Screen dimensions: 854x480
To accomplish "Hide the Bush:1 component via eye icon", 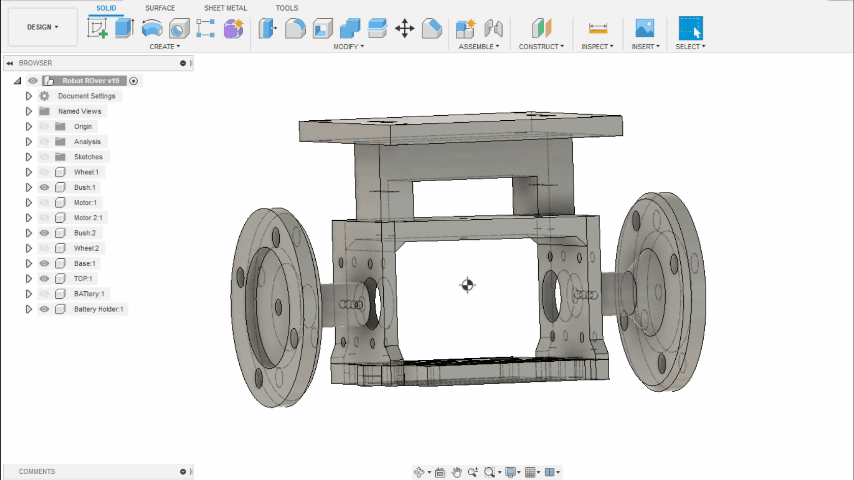I will click(44, 187).
